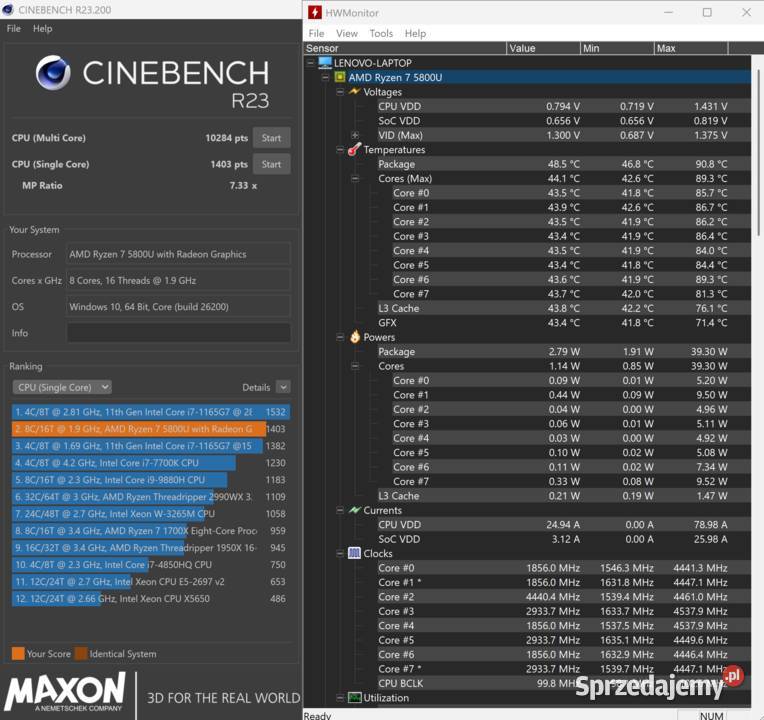This screenshot has height=720, width=764.
Task: Click the Maxon logo in Cinebench
Action: pos(65,691)
